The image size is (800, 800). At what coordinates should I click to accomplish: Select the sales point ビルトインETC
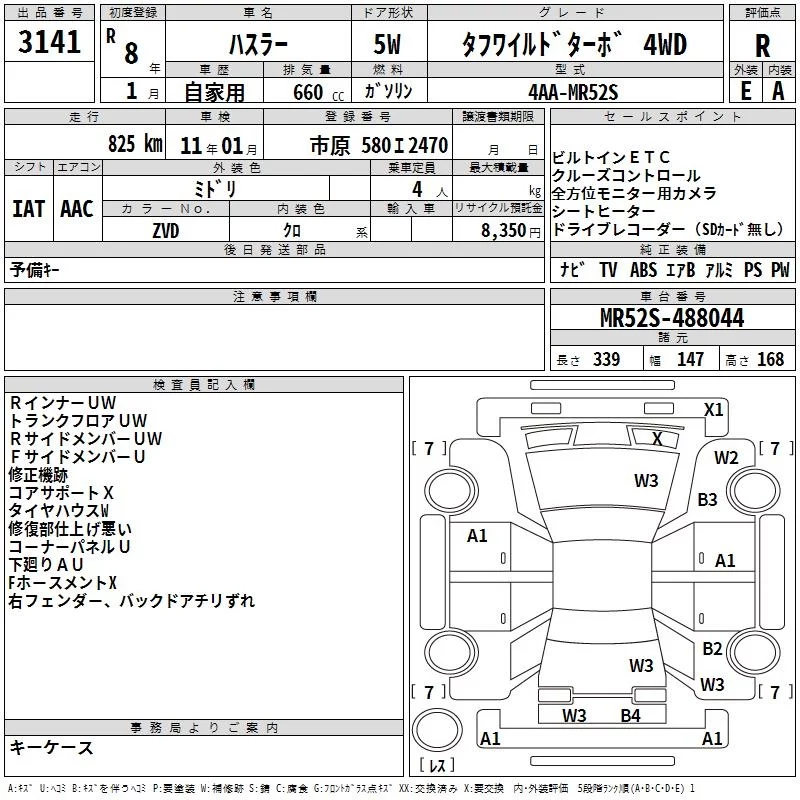611,157
